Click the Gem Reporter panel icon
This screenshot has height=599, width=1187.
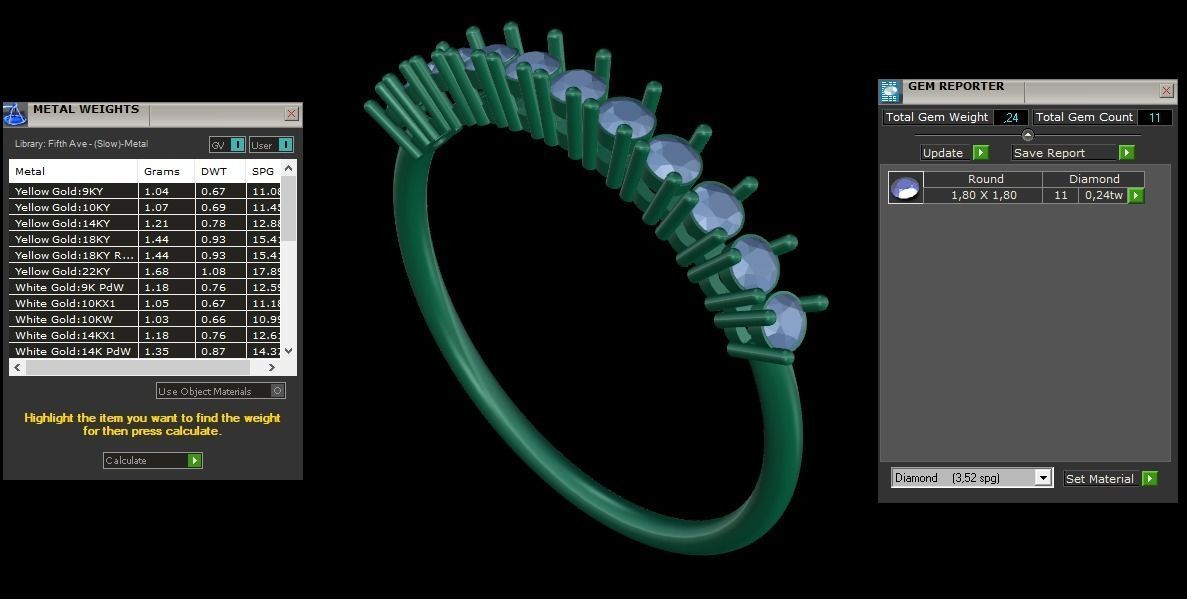click(x=890, y=92)
